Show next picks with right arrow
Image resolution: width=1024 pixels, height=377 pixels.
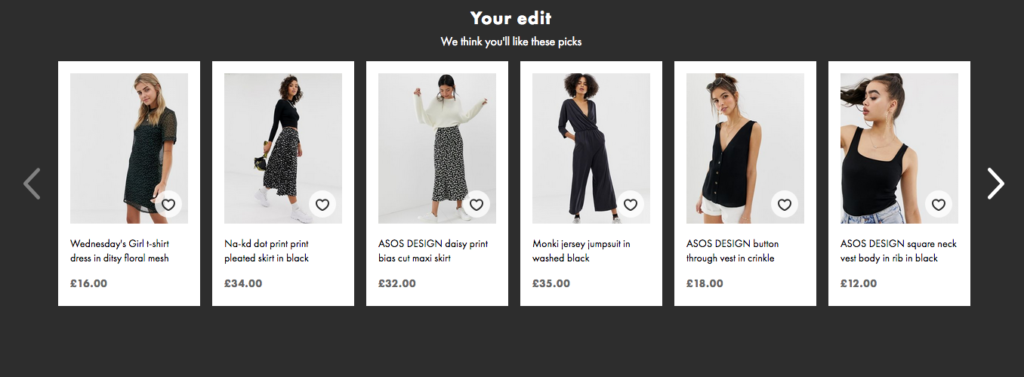pos(995,184)
